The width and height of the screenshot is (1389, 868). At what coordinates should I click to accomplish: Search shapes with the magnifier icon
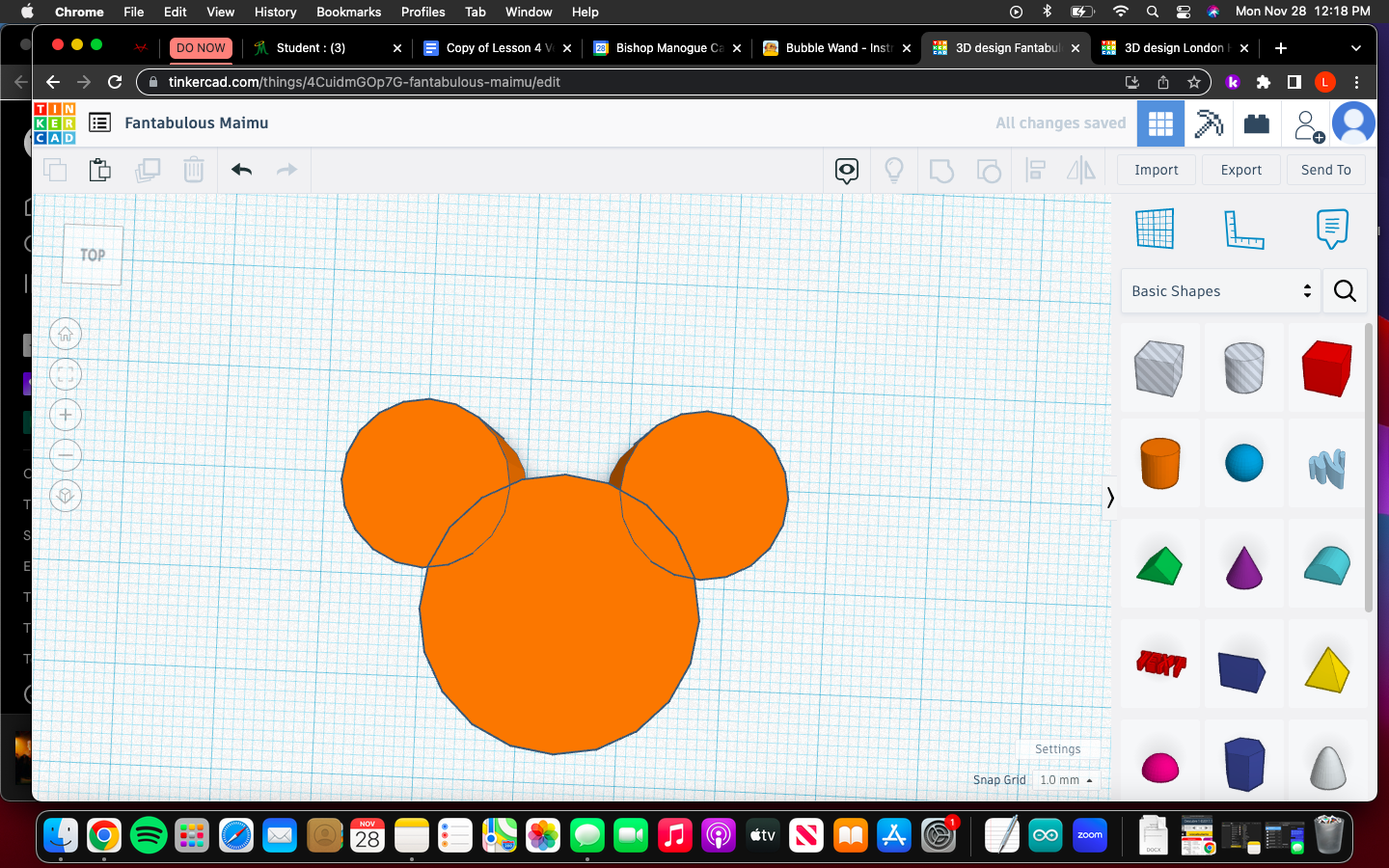tap(1345, 291)
